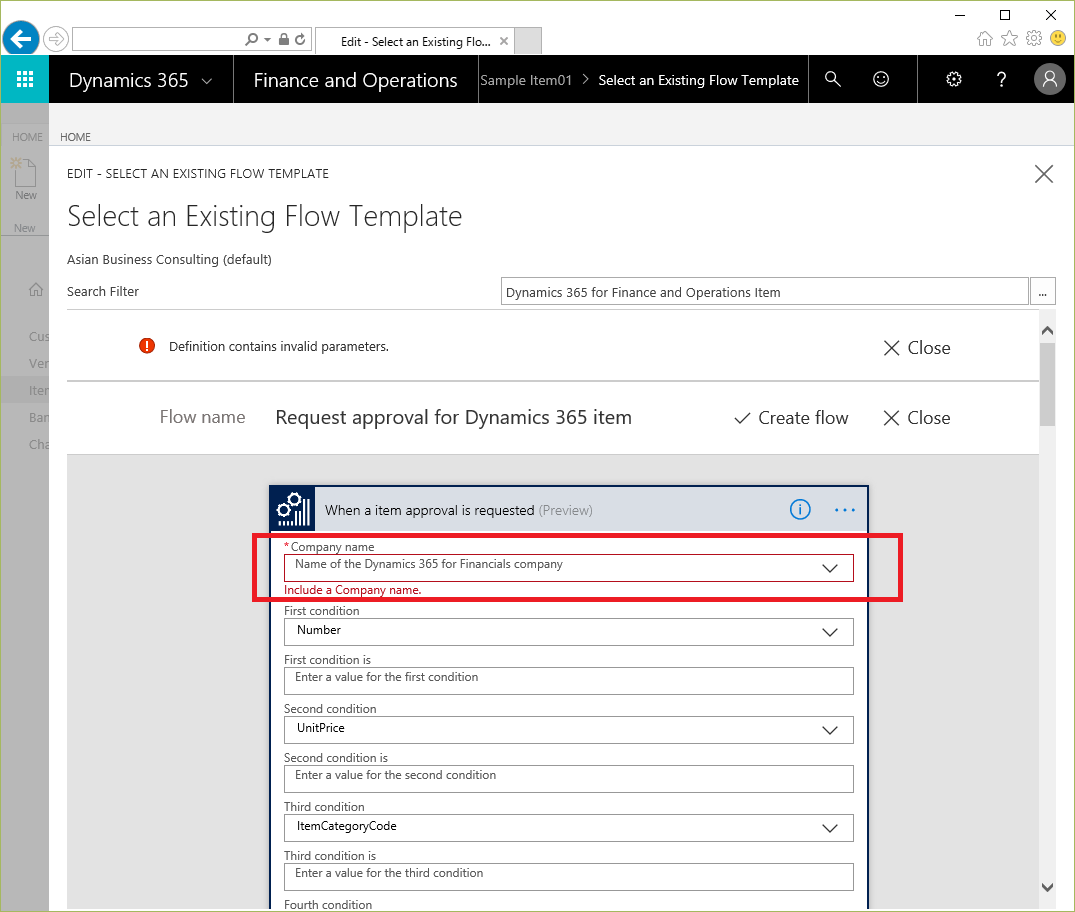1075x912 pixels.
Task: Click the new tab button in the browser
Action: coord(528,40)
